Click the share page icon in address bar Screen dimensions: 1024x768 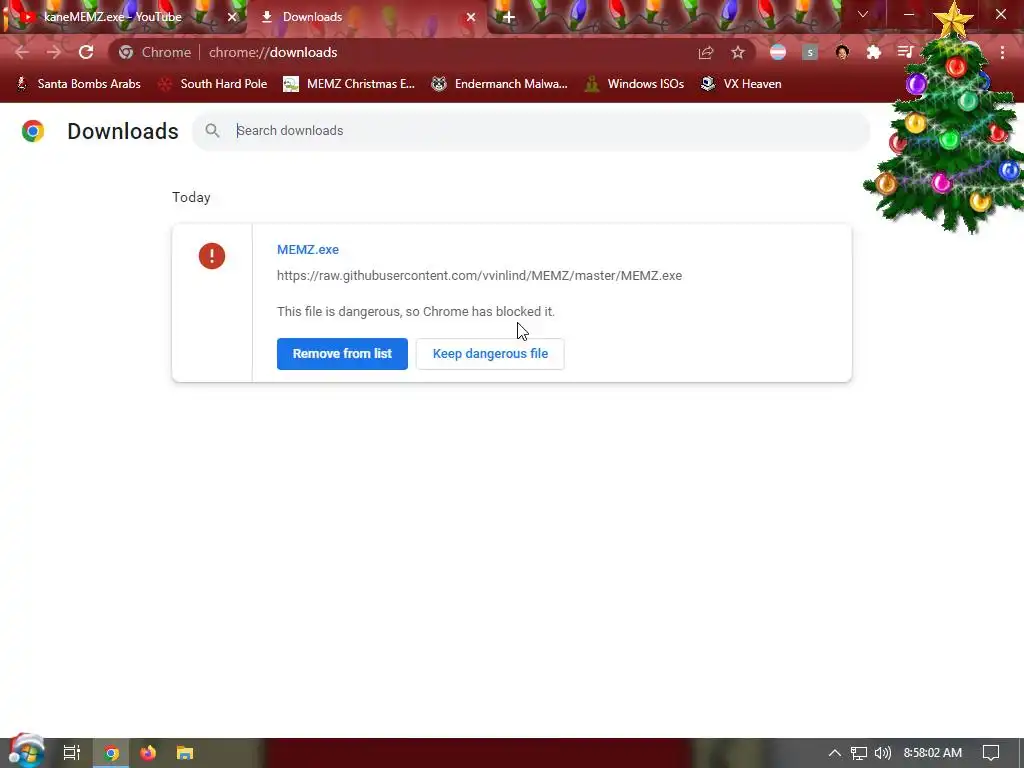[x=705, y=52]
